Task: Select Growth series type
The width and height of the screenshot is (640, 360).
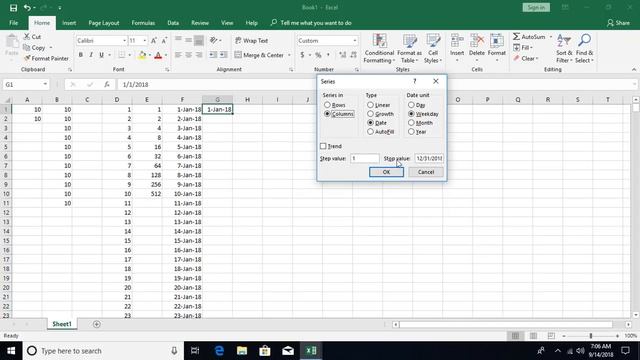Action: click(370, 114)
